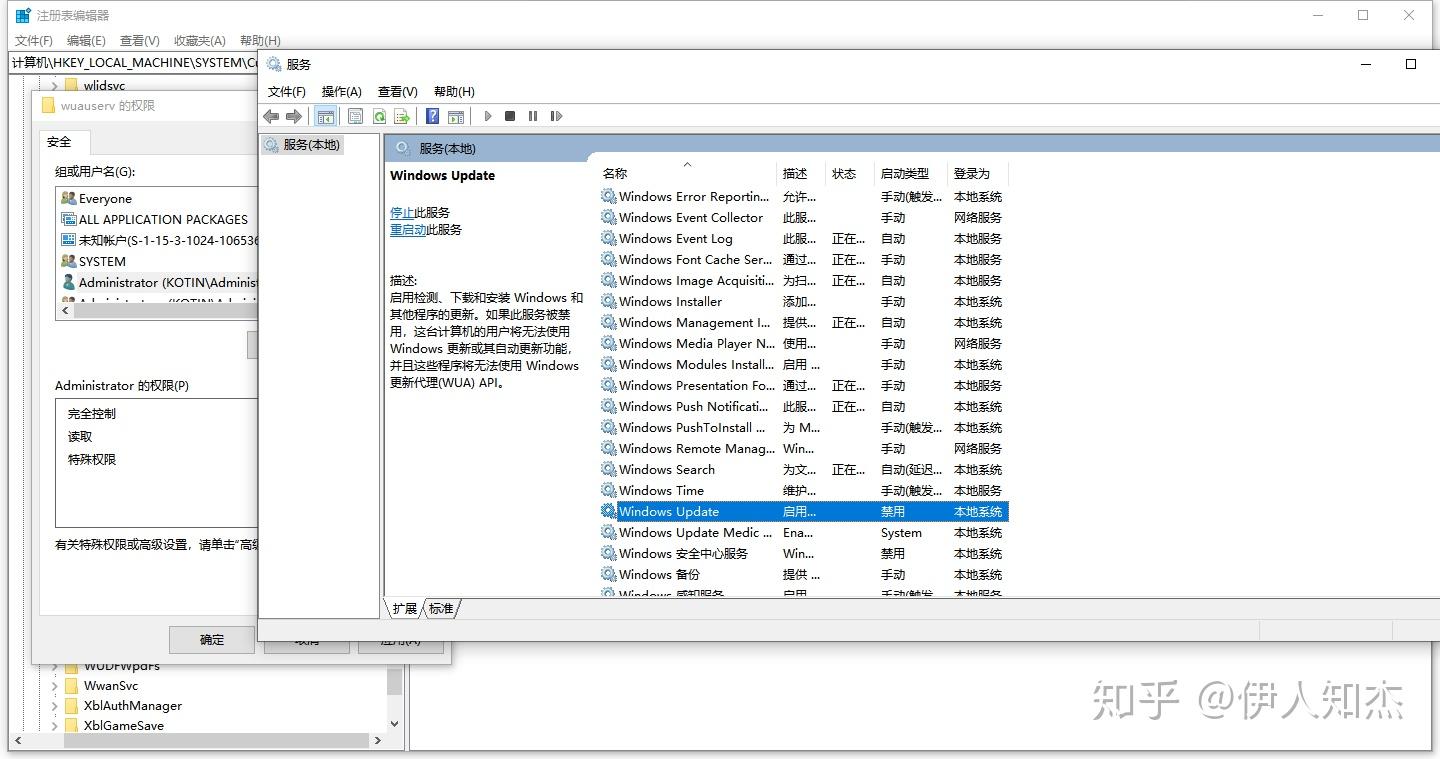Sort services by the 名称 column header

(x=614, y=172)
